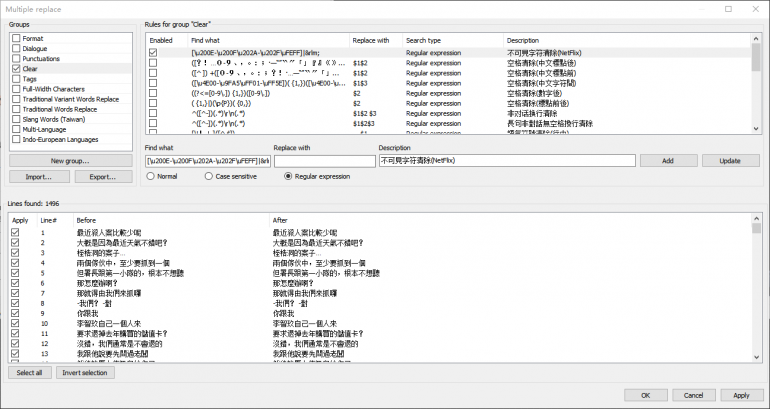Select the Normal search type radio

click(x=150, y=176)
